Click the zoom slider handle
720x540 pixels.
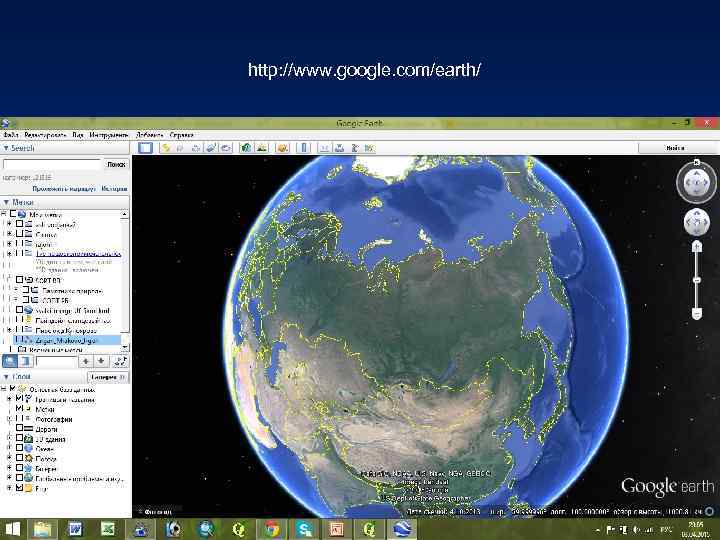point(697,280)
